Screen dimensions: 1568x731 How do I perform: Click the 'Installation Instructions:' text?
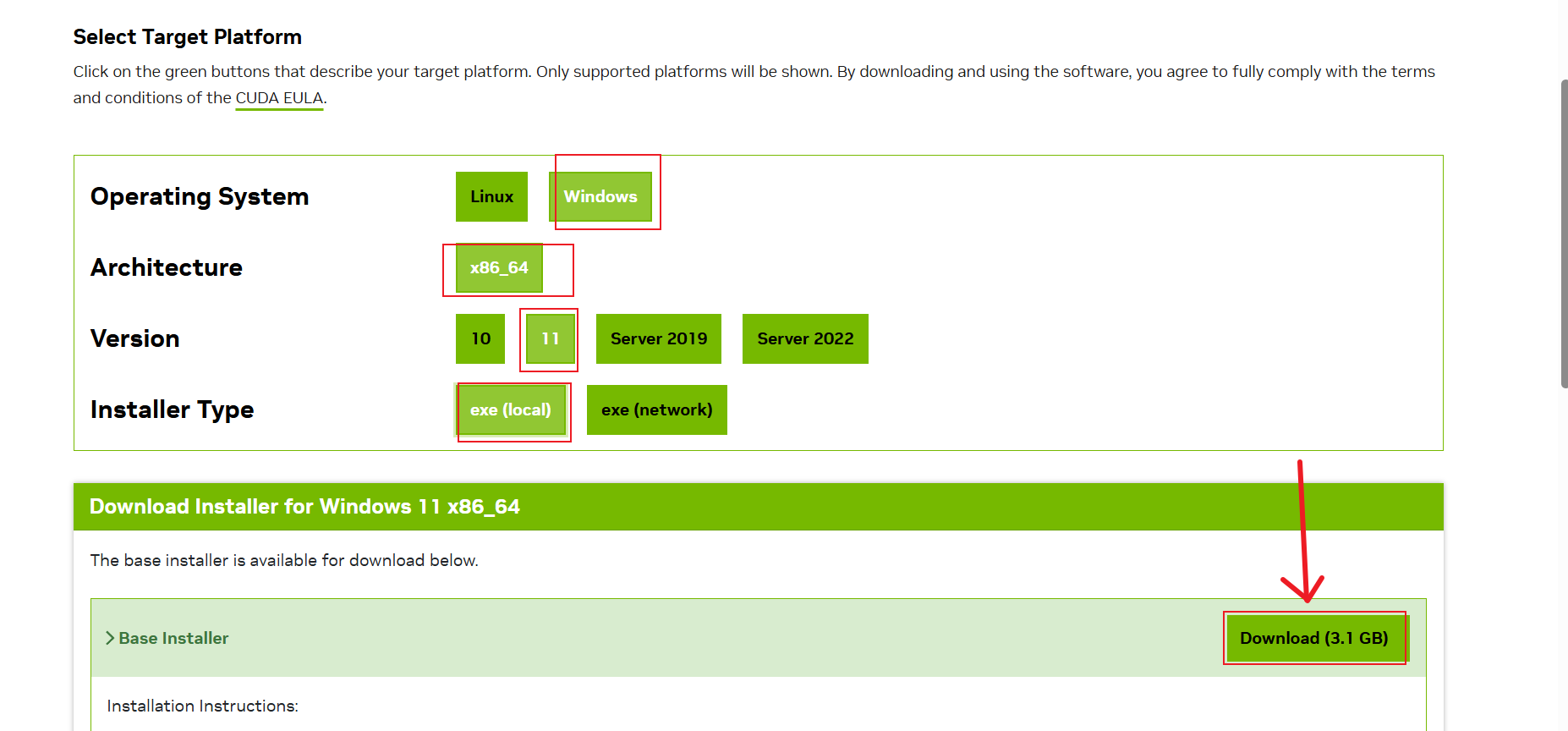tap(203, 706)
